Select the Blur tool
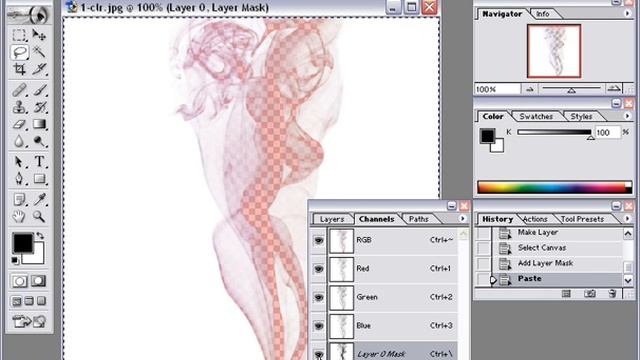The image size is (640, 360). coord(19,141)
